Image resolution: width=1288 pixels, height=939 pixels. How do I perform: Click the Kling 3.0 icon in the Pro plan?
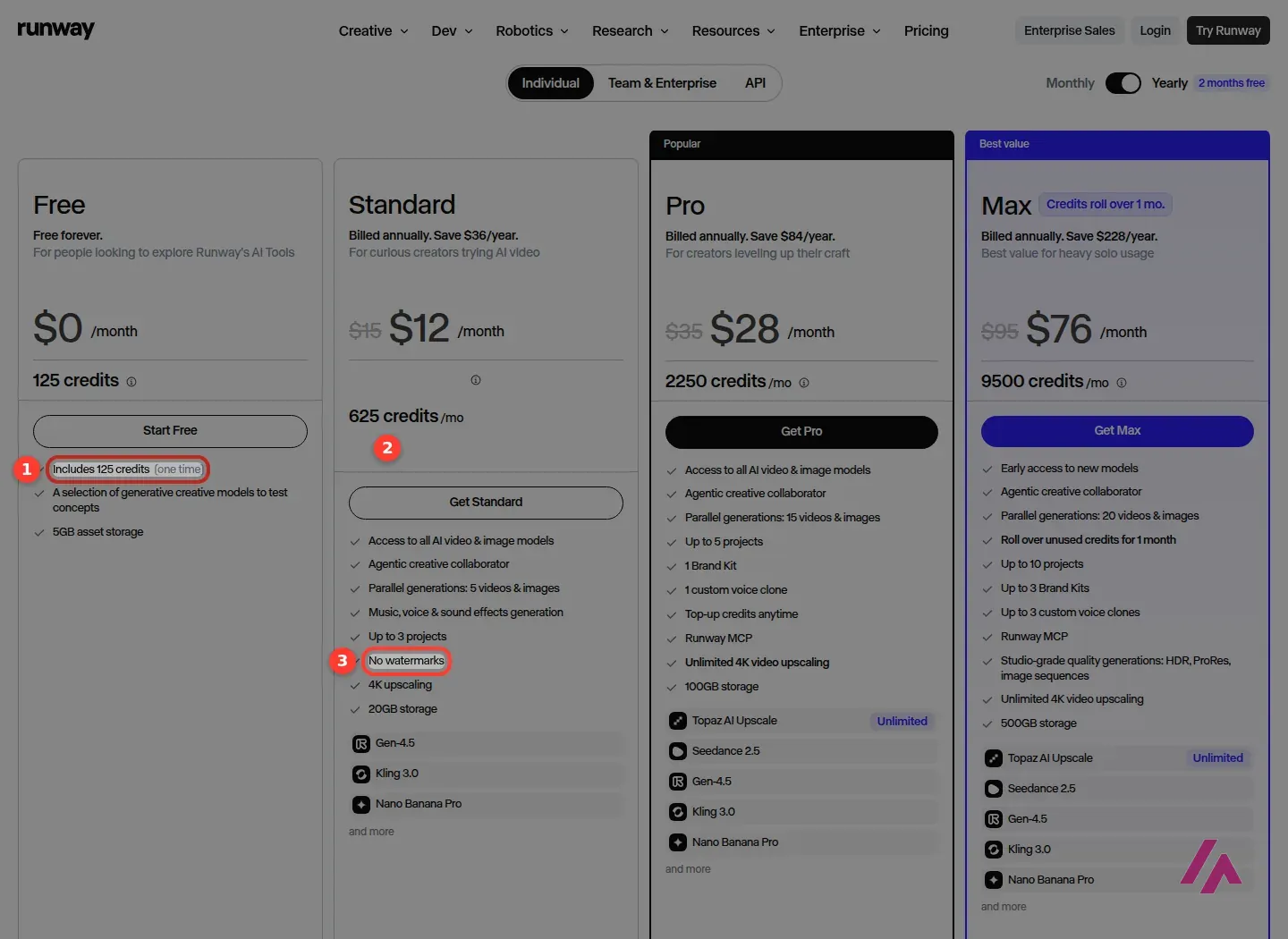click(x=678, y=812)
